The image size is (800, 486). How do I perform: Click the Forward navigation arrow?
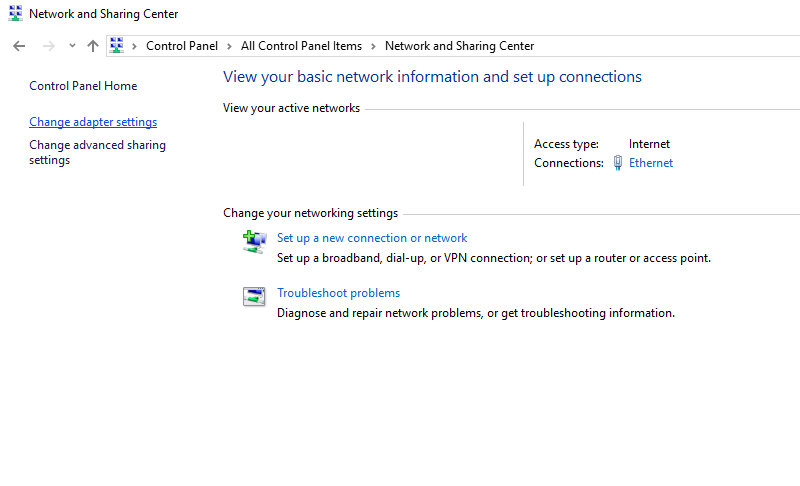pos(48,46)
